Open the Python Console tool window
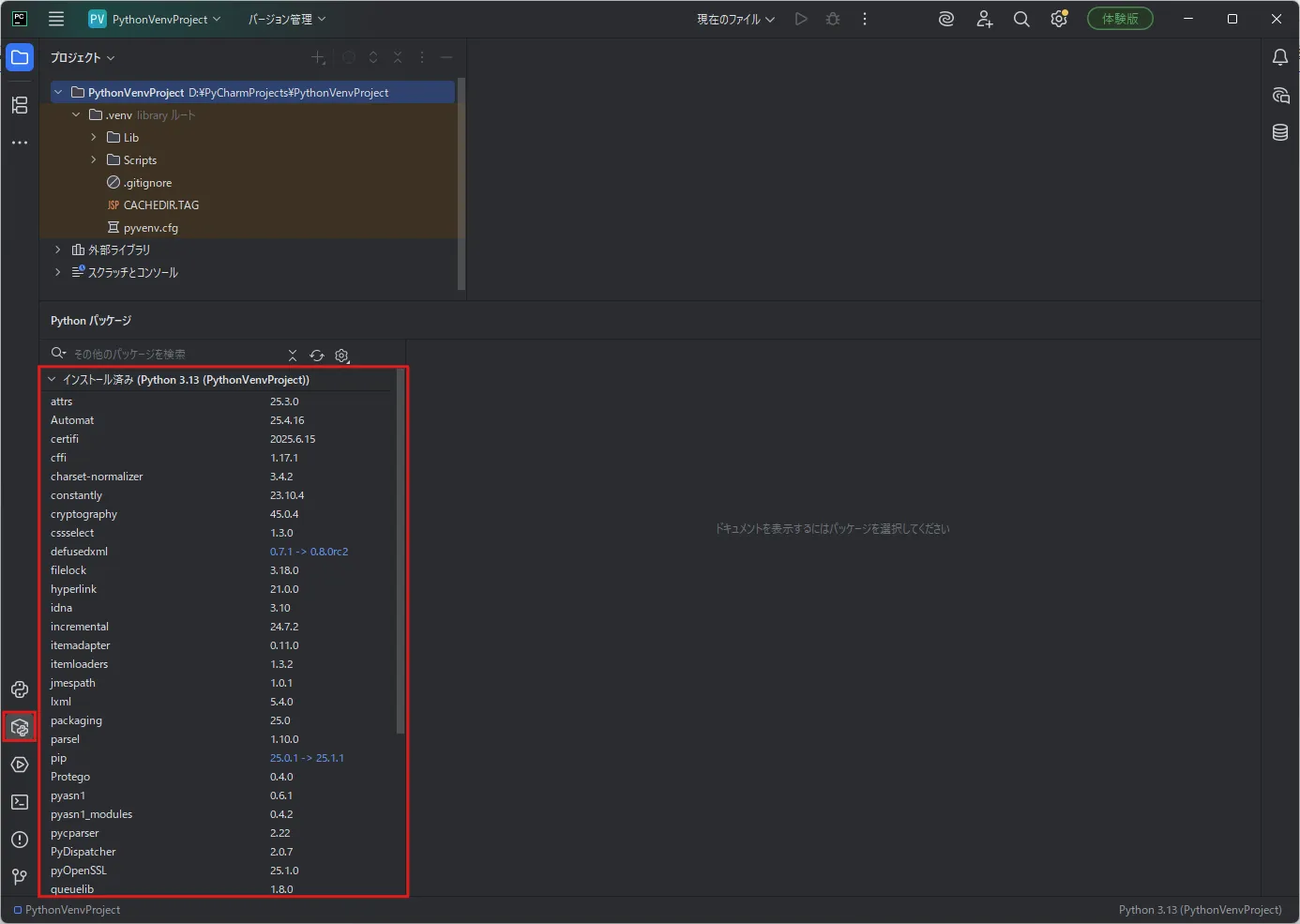 pyautogui.click(x=20, y=689)
